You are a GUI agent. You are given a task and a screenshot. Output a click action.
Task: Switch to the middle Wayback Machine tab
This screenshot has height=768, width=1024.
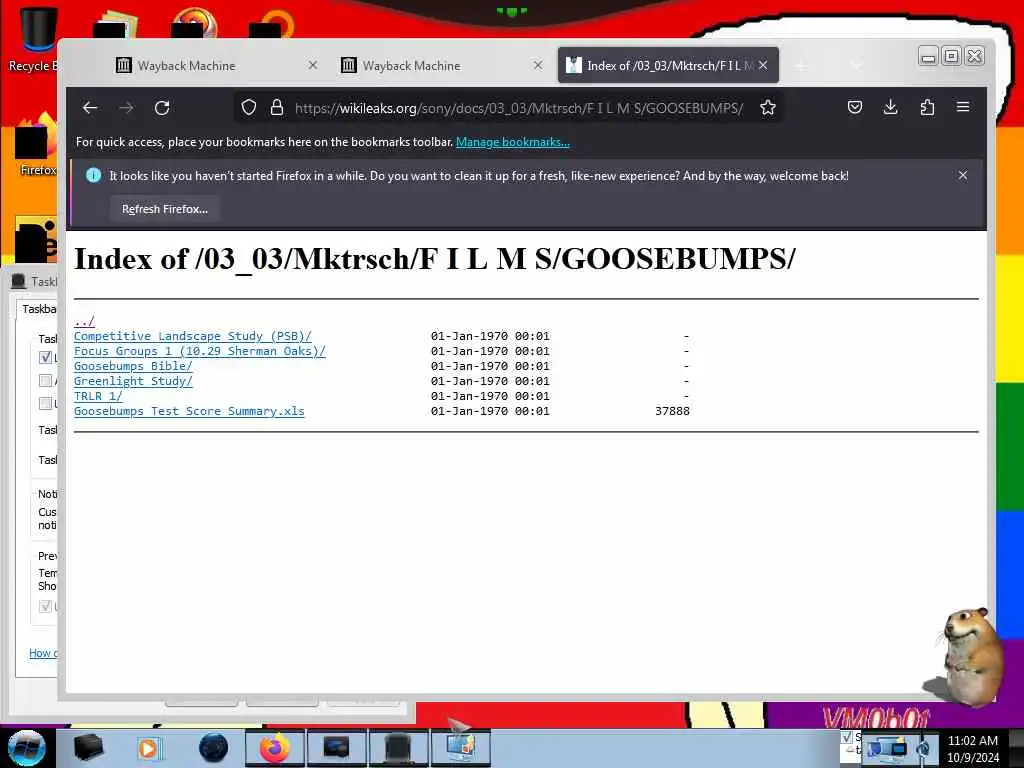[x=441, y=65]
